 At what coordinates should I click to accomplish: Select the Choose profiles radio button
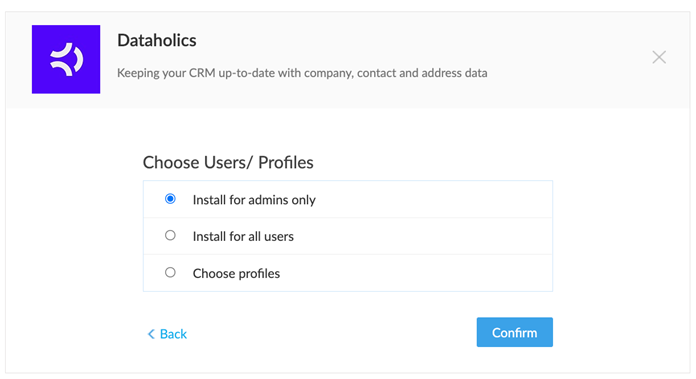pos(170,272)
